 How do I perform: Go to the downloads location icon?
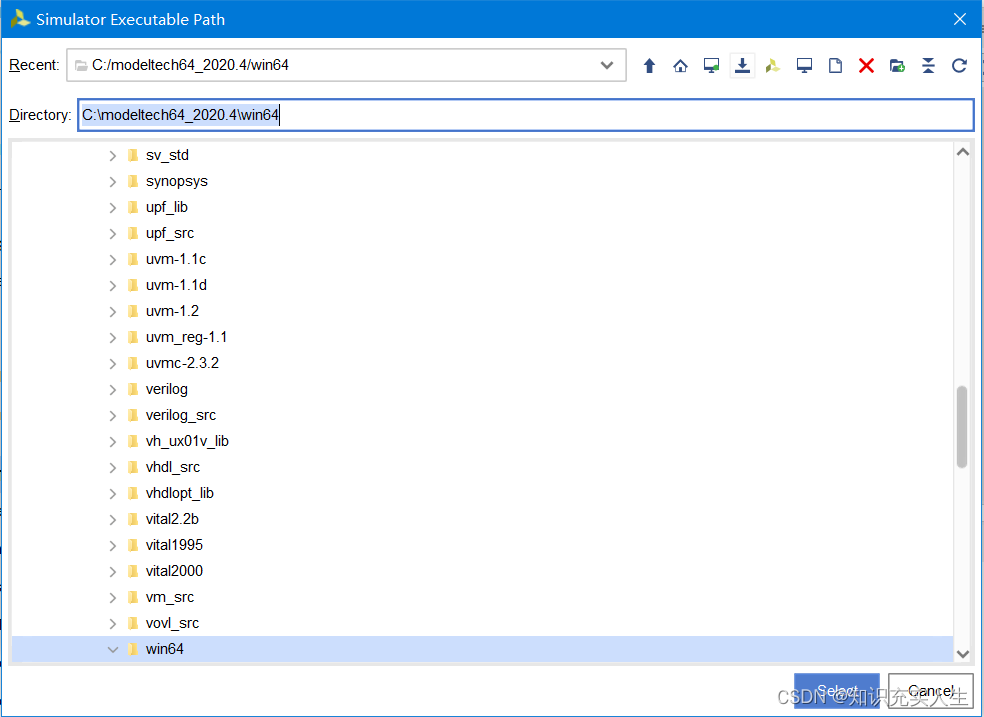pyautogui.click(x=742, y=66)
